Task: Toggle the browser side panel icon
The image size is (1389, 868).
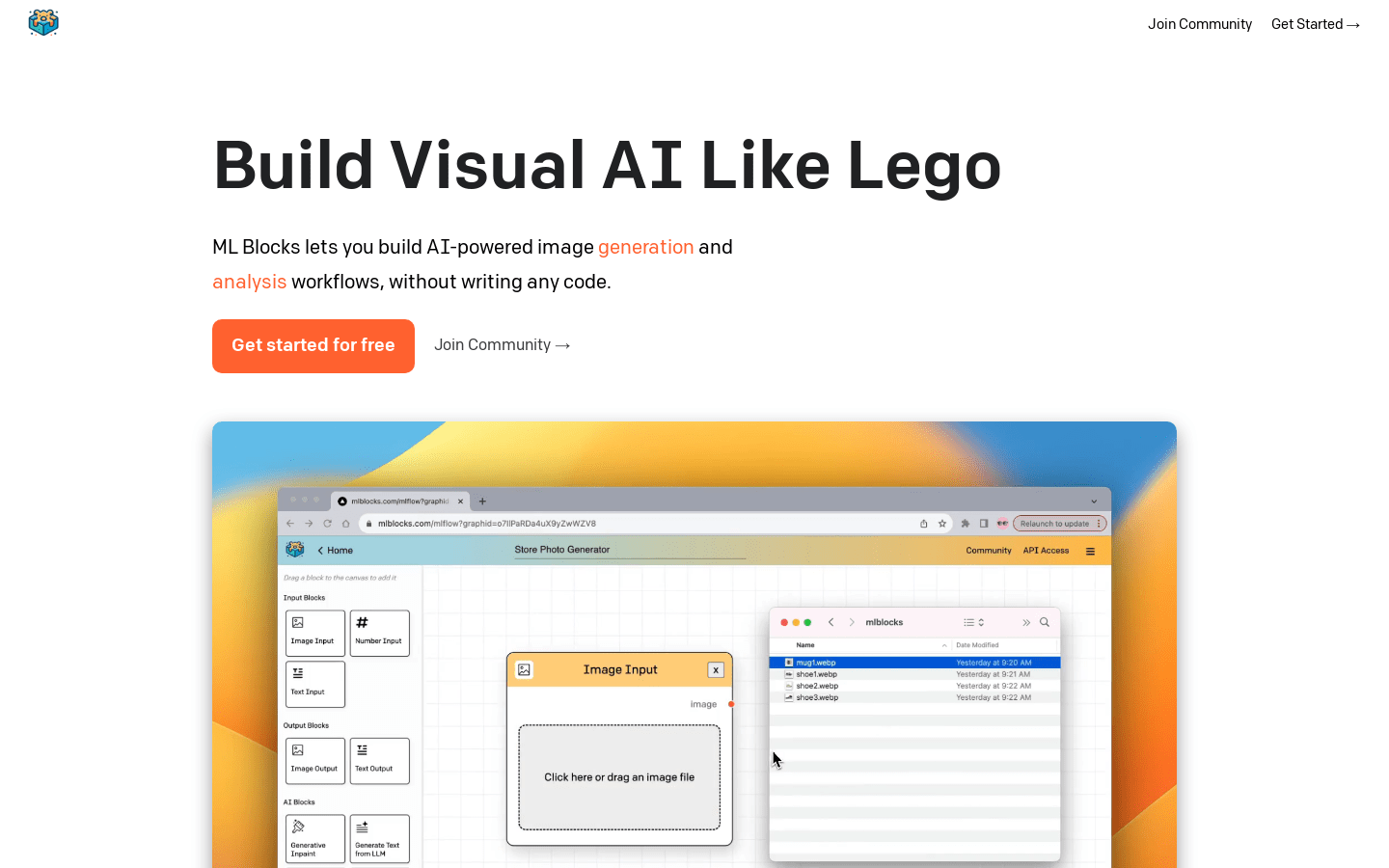Action: tap(984, 524)
